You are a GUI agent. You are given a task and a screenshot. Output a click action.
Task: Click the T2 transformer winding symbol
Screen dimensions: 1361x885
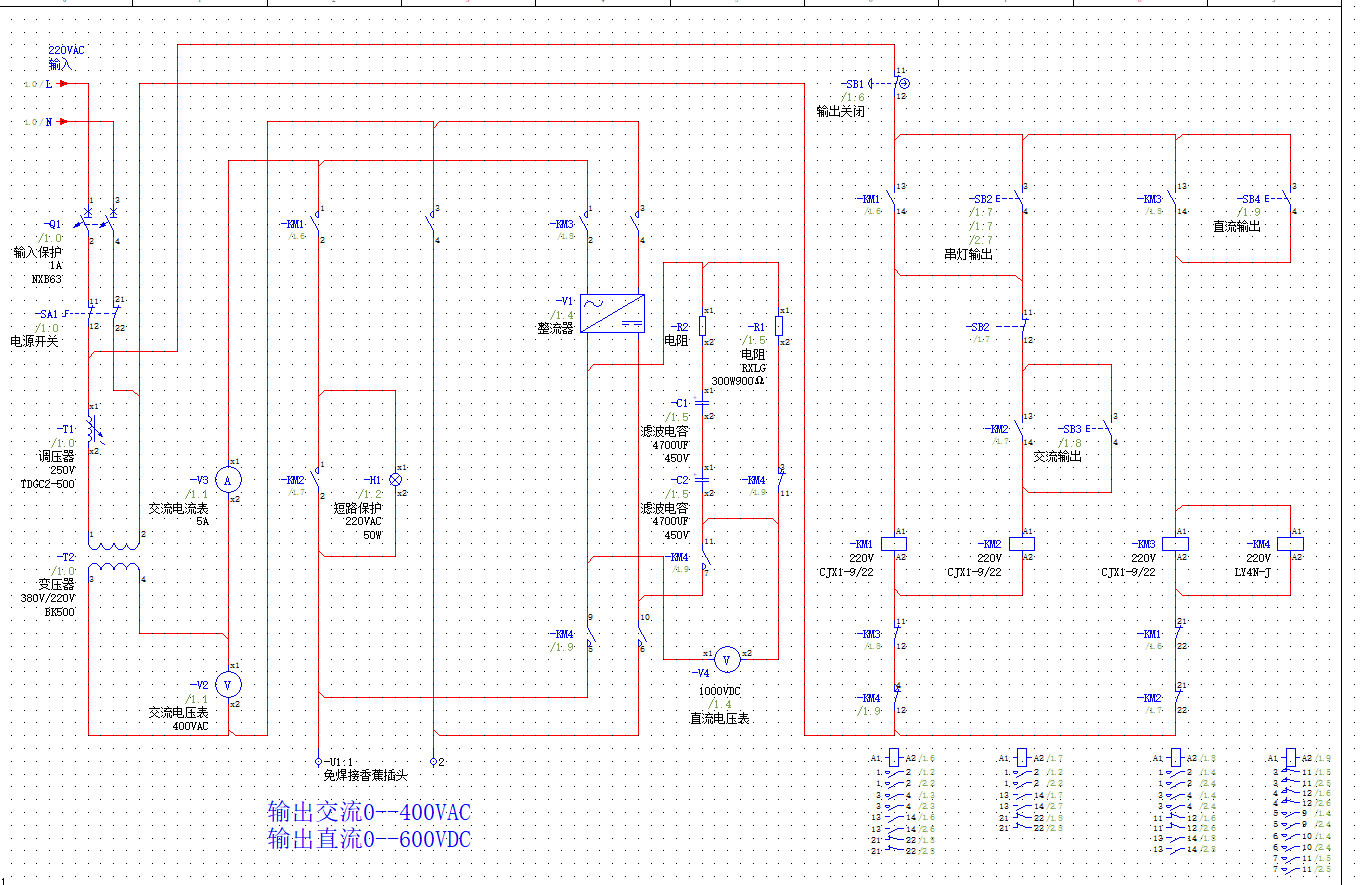tap(115, 557)
